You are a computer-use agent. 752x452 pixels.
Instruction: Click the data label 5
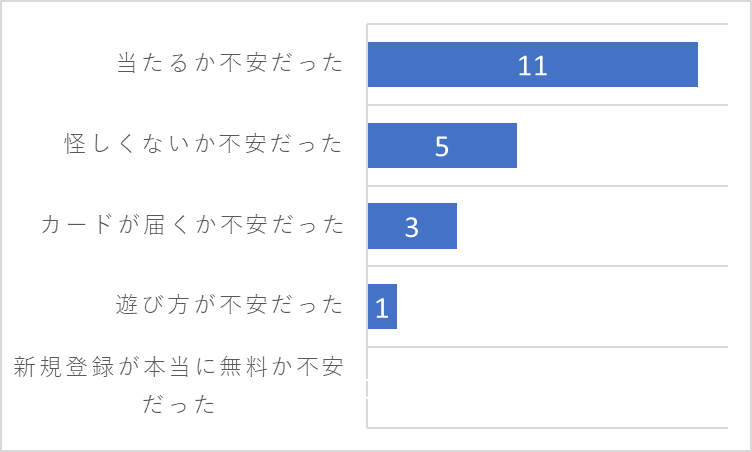tap(442, 146)
